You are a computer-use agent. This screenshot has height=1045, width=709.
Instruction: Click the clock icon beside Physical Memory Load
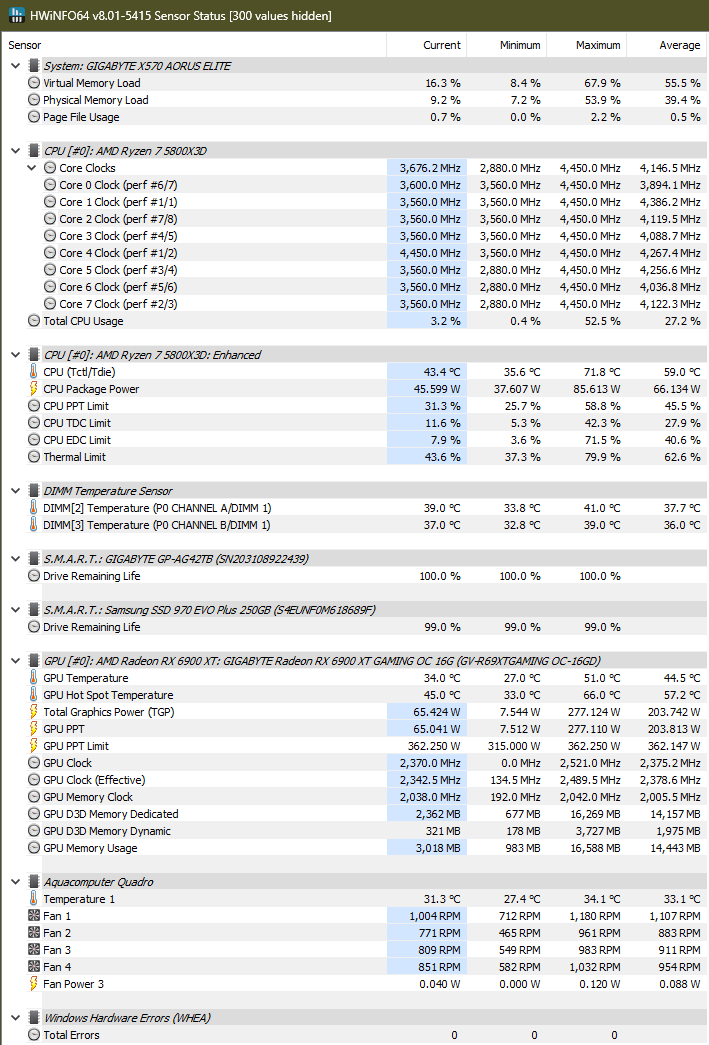[x=34, y=100]
